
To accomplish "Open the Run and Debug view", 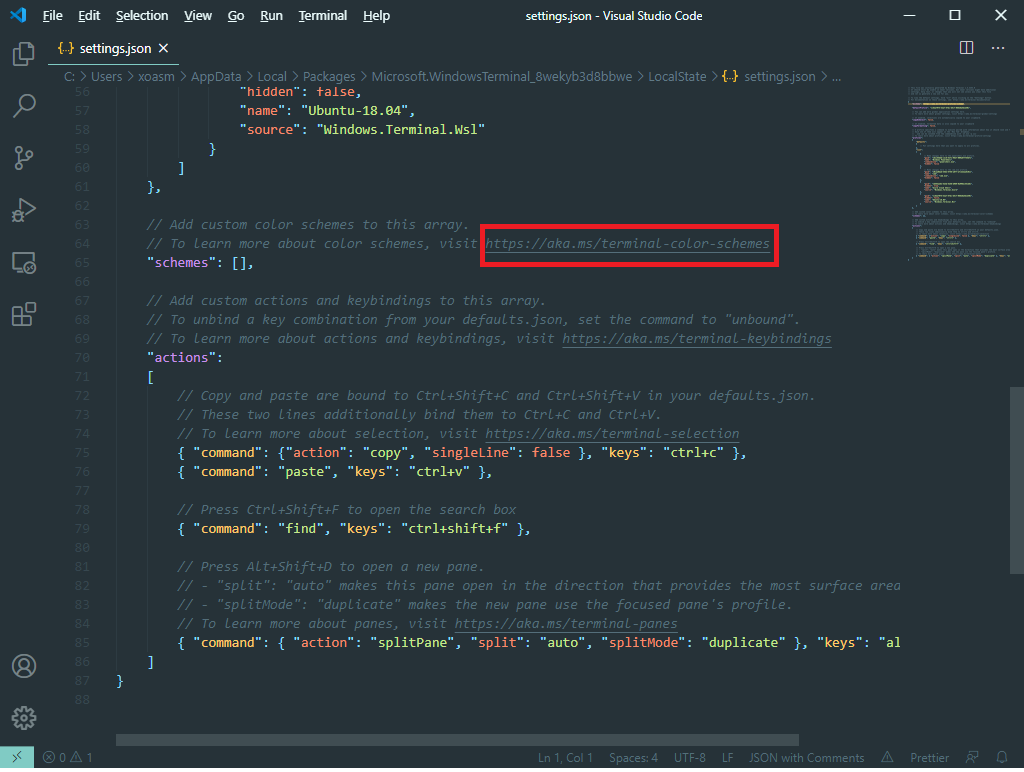I will pos(24,210).
